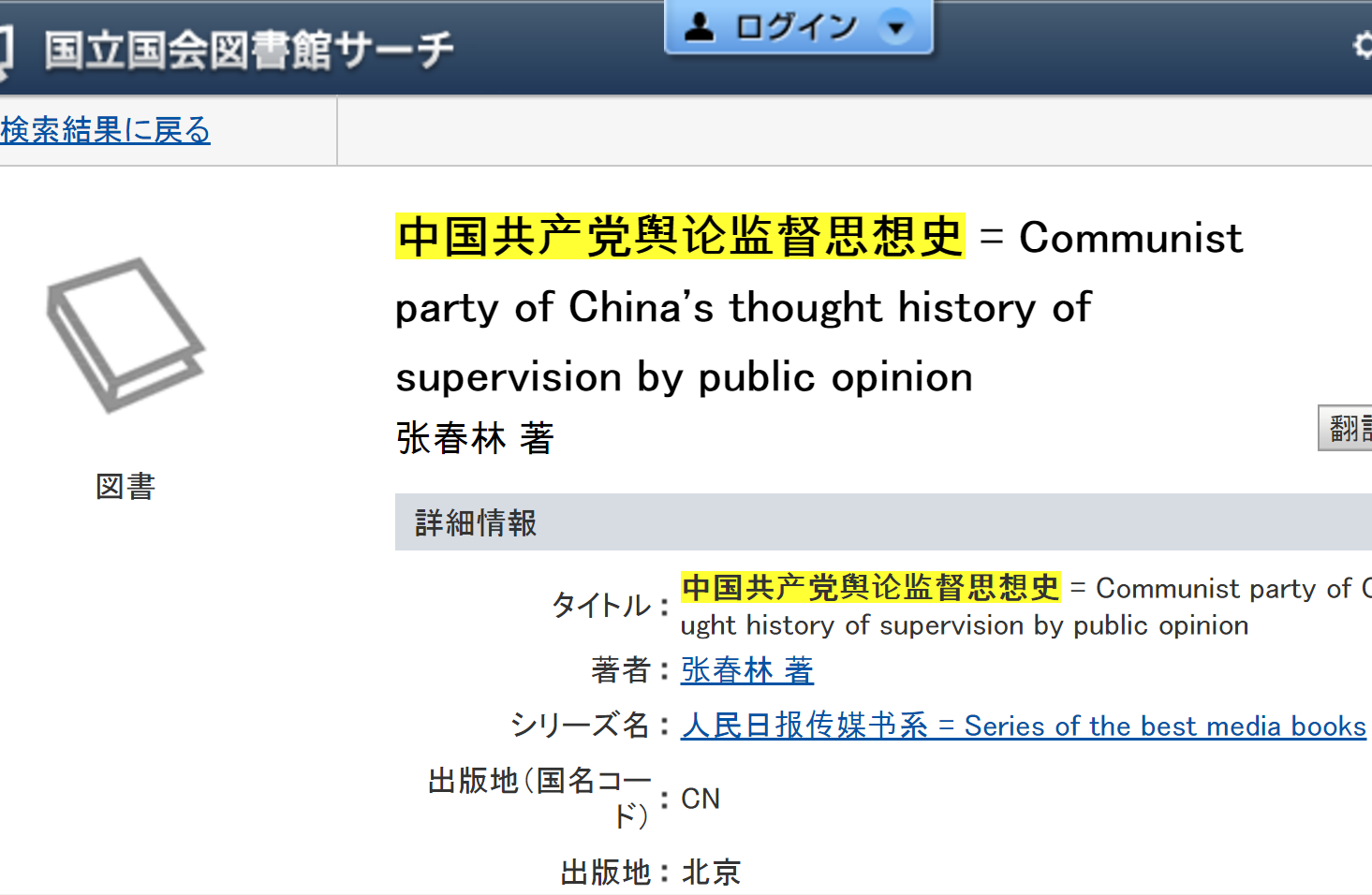Open the ログイン dropdown arrow
The width and height of the screenshot is (1372, 895).
896,27
